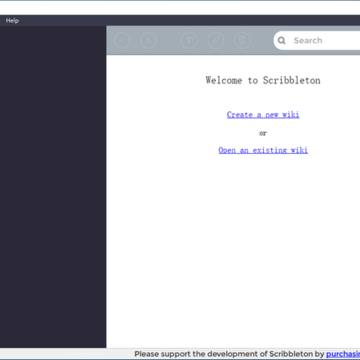This screenshot has width=360, height=360.
Task: Click the "Please support the development" footer text
Action: click(x=201, y=354)
